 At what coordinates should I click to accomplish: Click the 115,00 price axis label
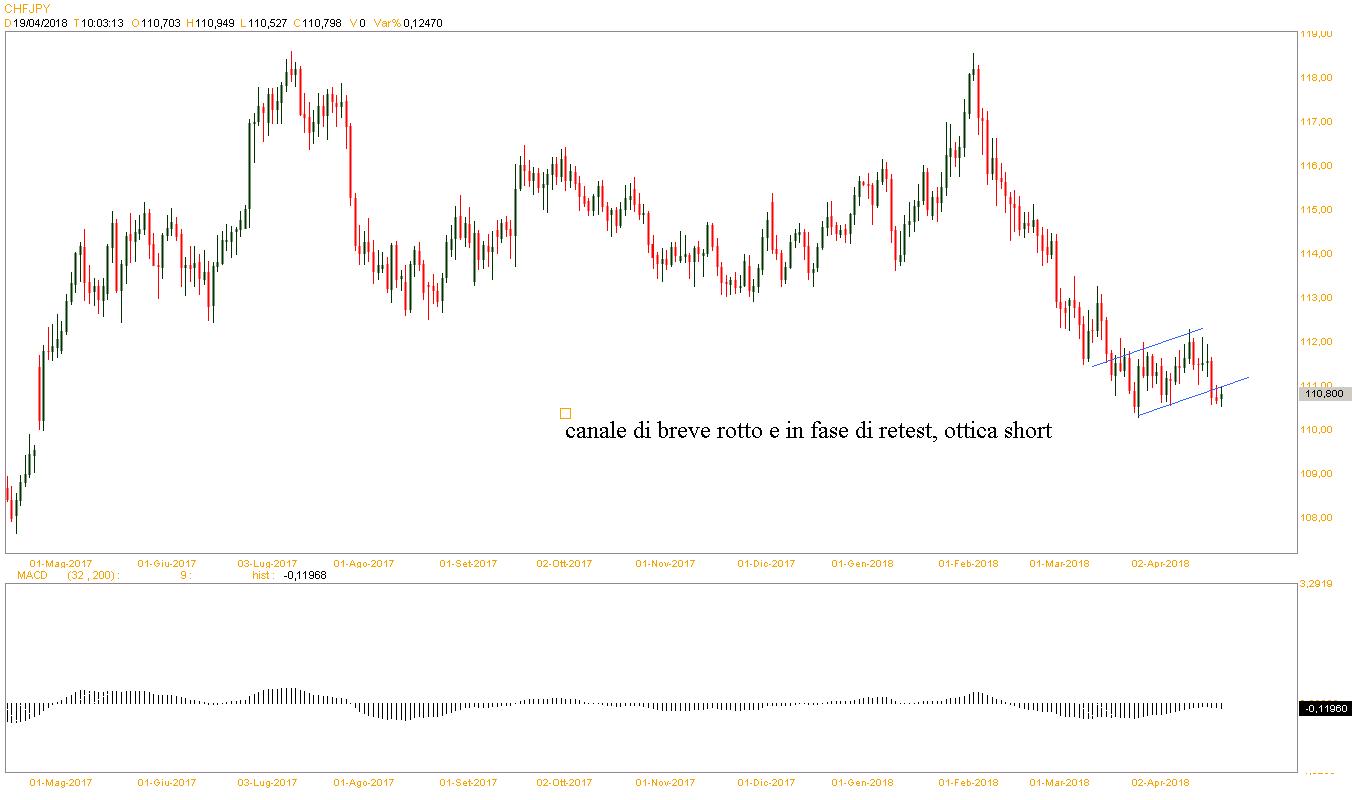[x=1317, y=210]
